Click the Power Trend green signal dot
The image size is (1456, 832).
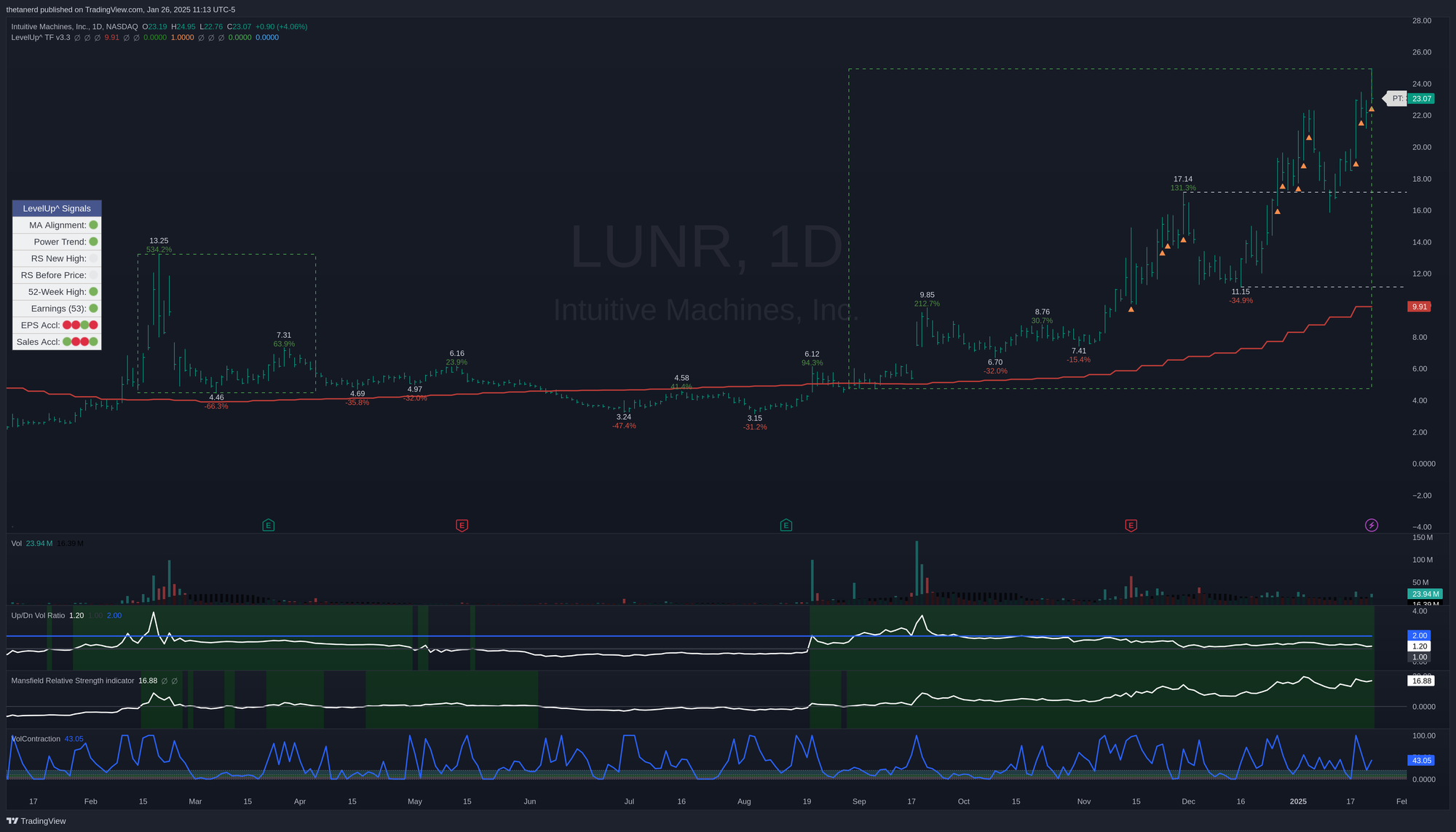pos(93,242)
